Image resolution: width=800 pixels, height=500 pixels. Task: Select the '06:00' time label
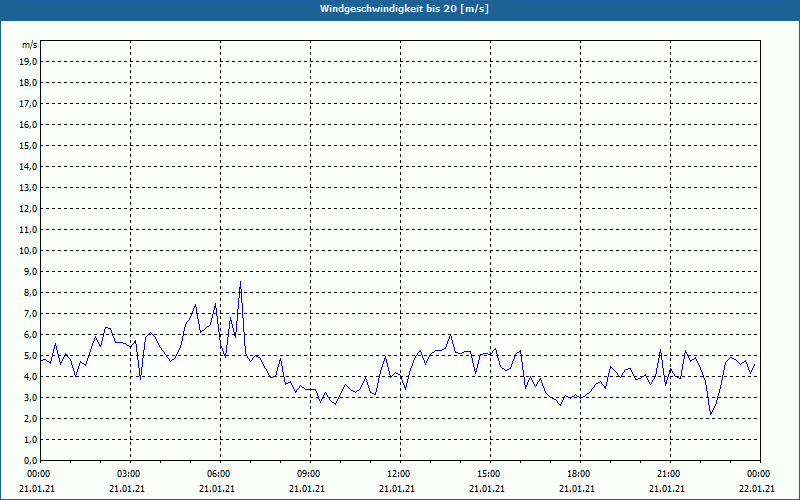click(x=218, y=474)
